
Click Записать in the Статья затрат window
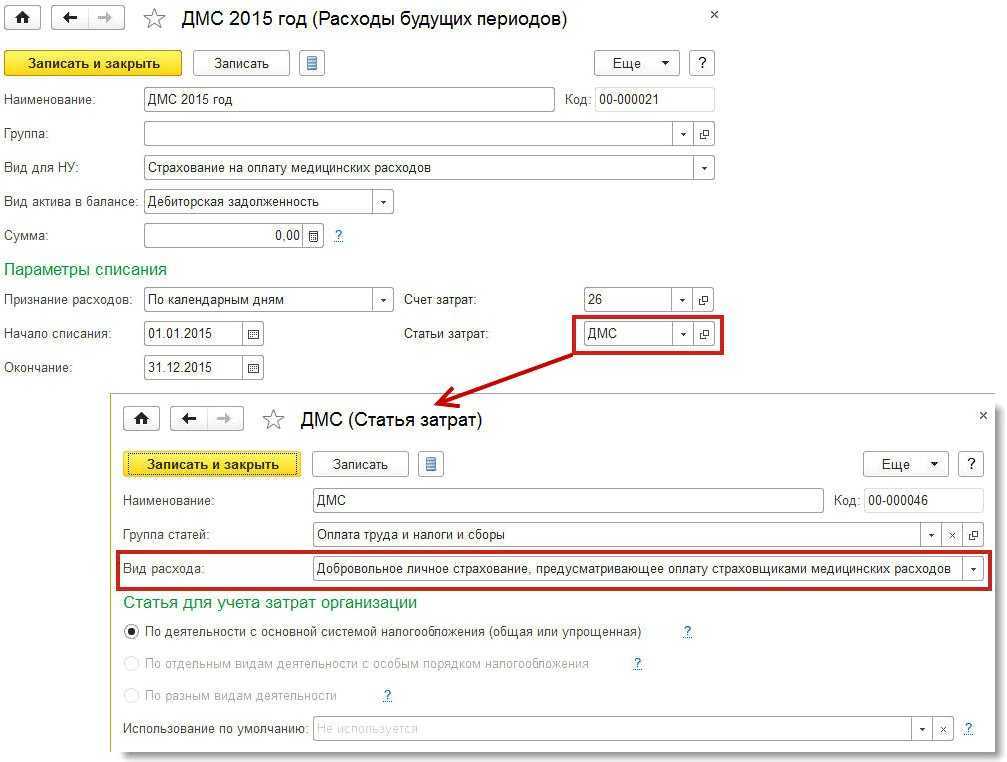point(359,464)
